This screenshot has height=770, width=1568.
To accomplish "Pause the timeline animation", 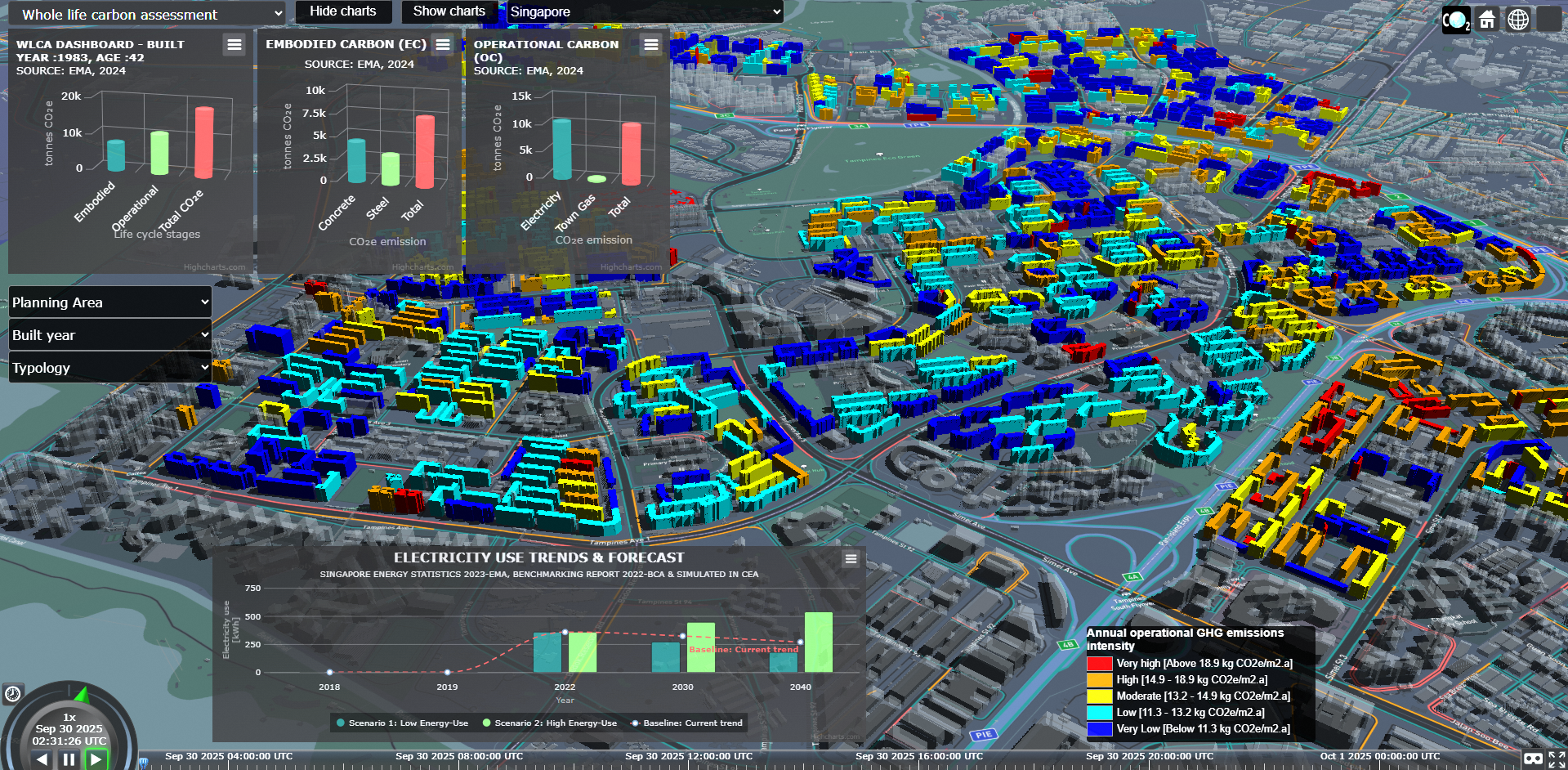I will point(69,759).
